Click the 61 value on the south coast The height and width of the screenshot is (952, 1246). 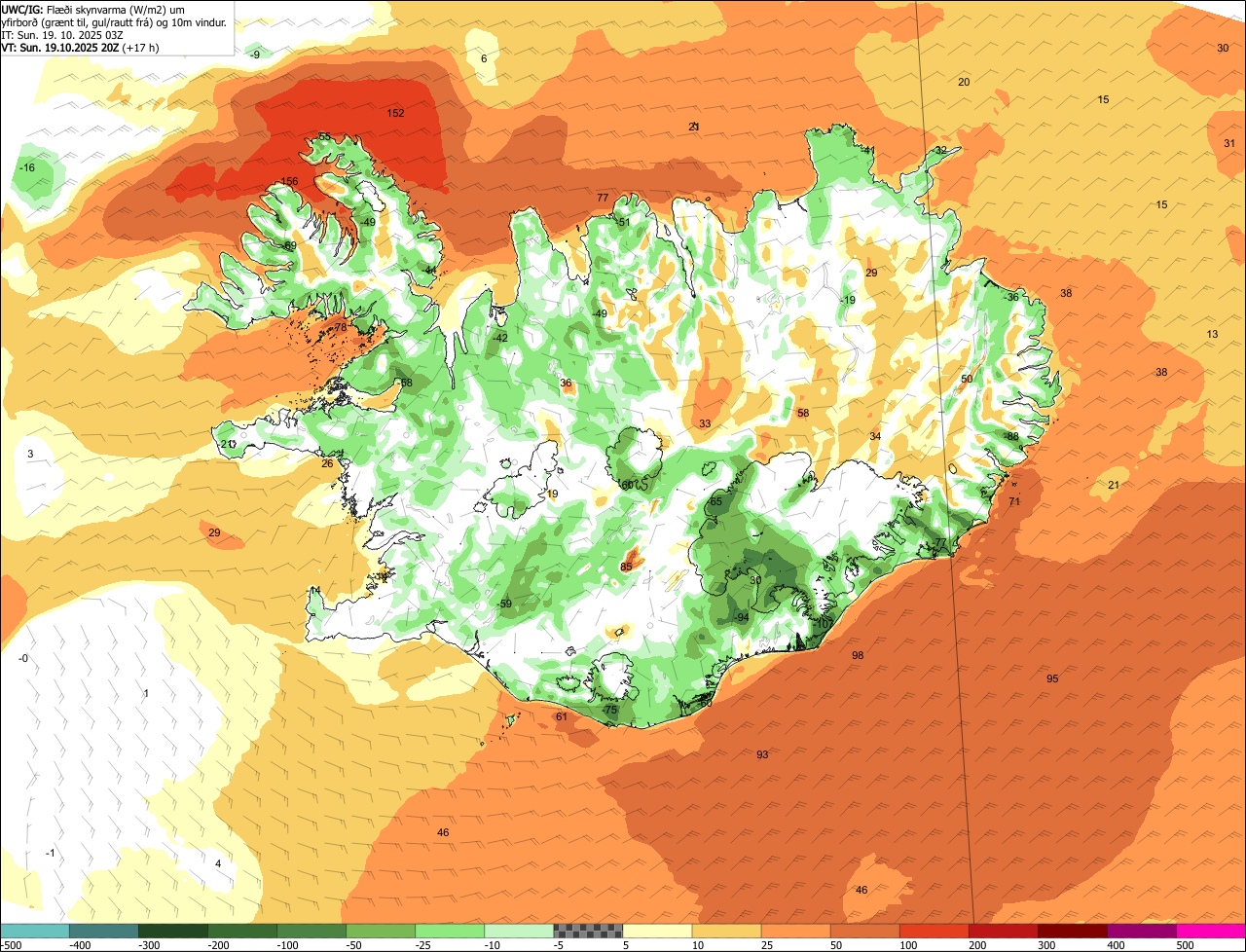coord(562,717)
